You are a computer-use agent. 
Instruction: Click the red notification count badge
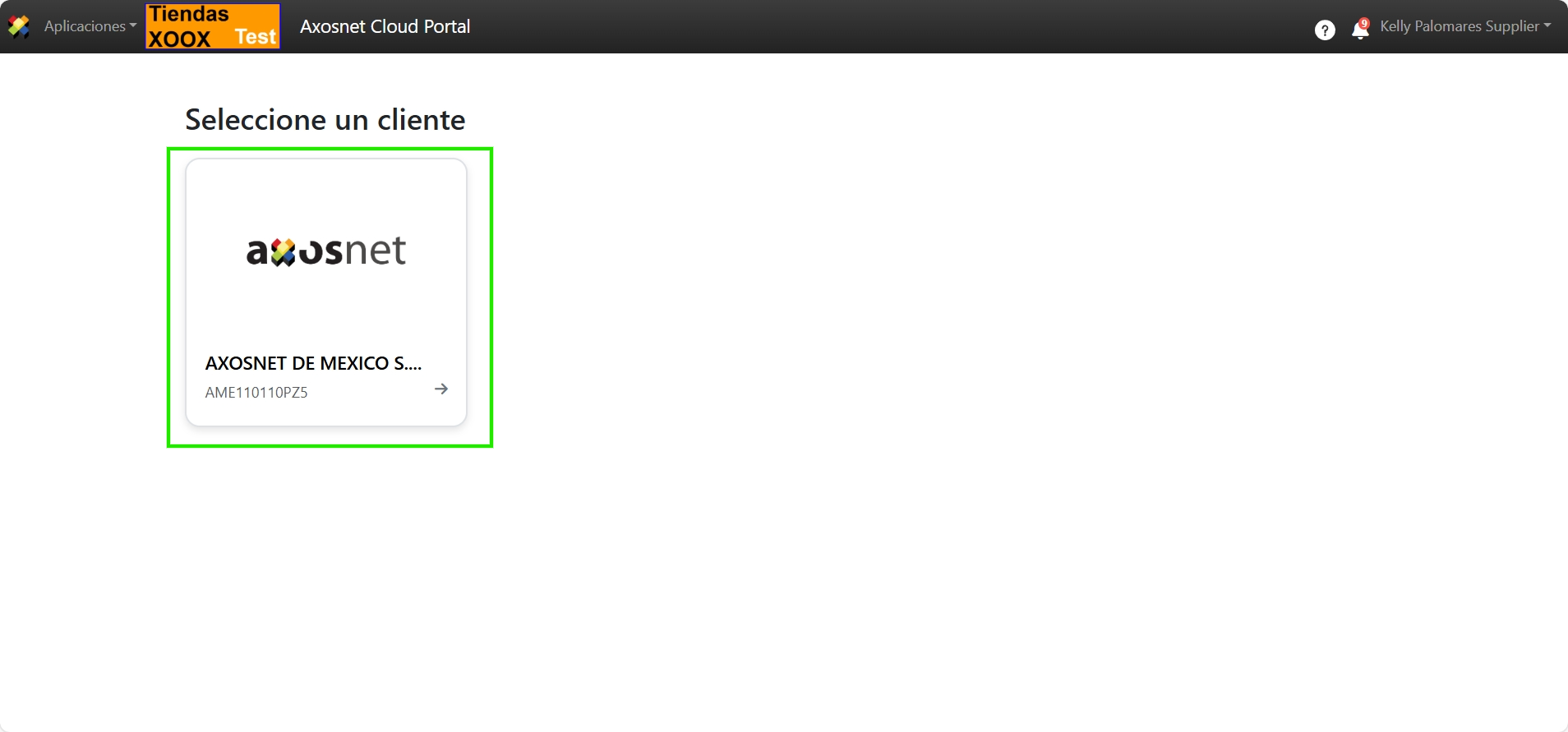[1364, 23]
